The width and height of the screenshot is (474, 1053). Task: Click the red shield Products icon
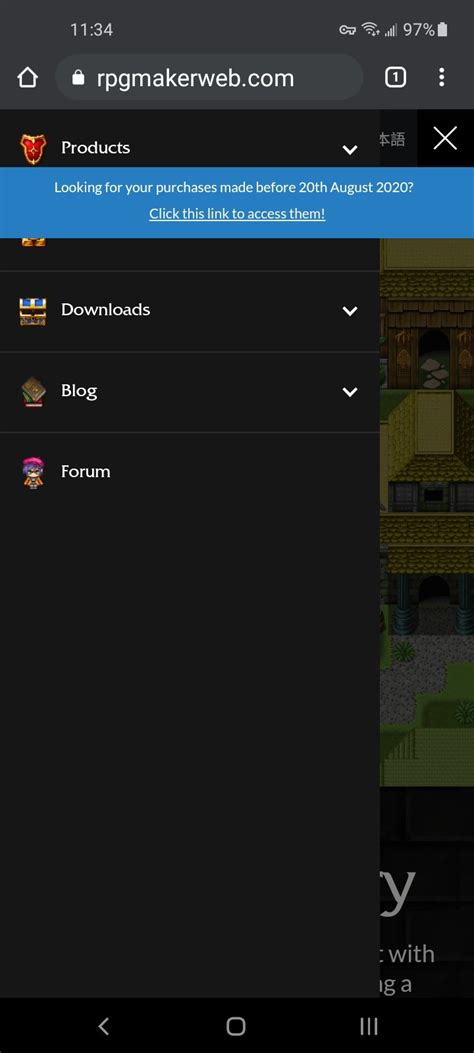(33, 148)
